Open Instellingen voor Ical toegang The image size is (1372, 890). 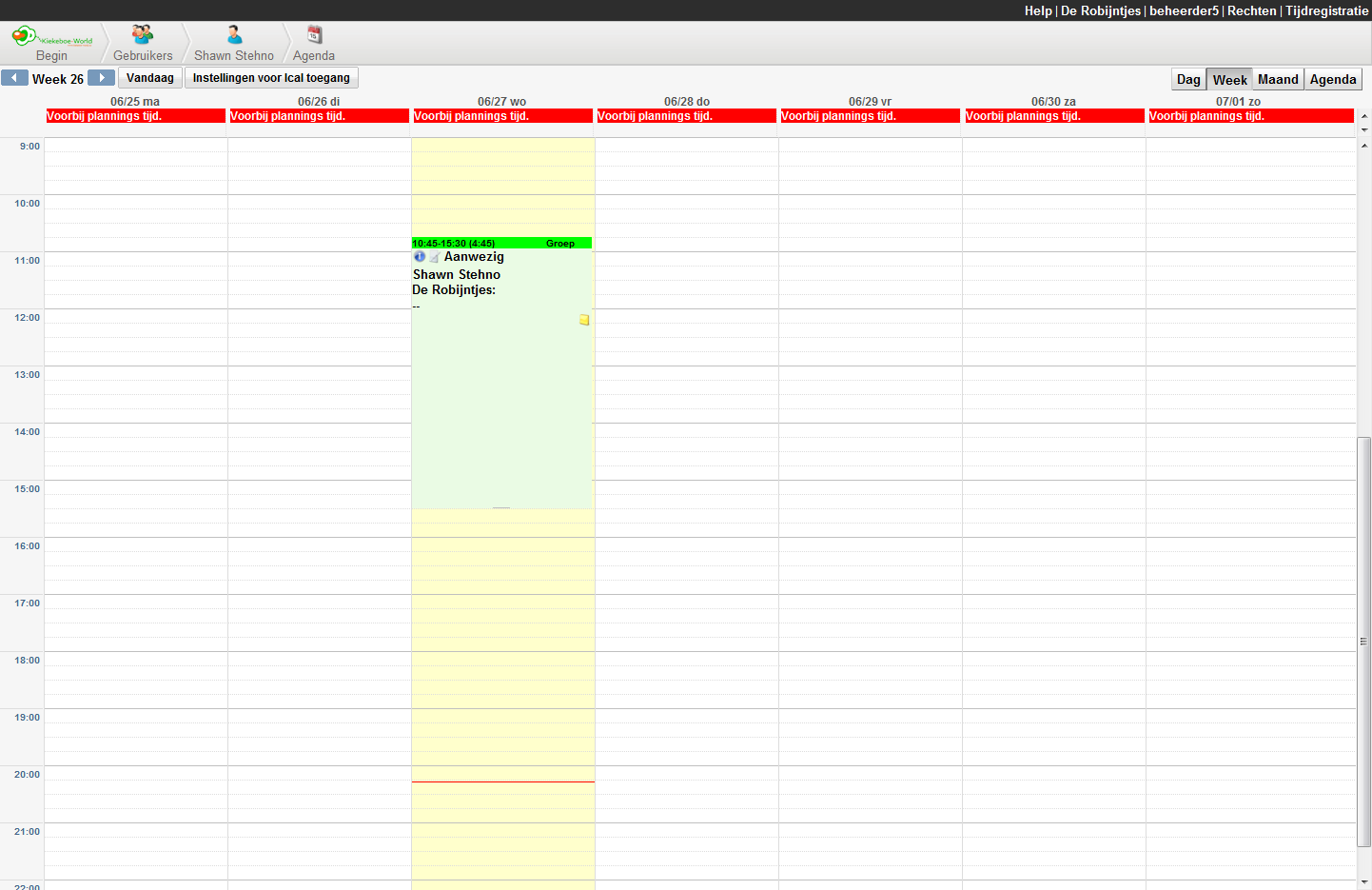271,78
